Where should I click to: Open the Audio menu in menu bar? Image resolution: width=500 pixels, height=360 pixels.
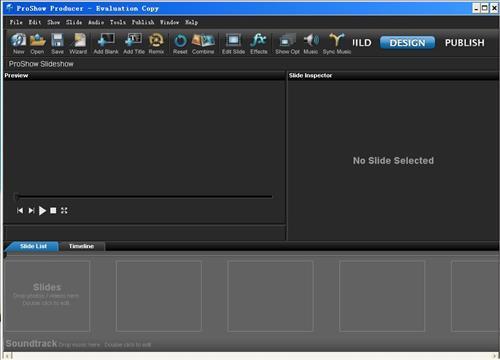(x=96, y=22)
